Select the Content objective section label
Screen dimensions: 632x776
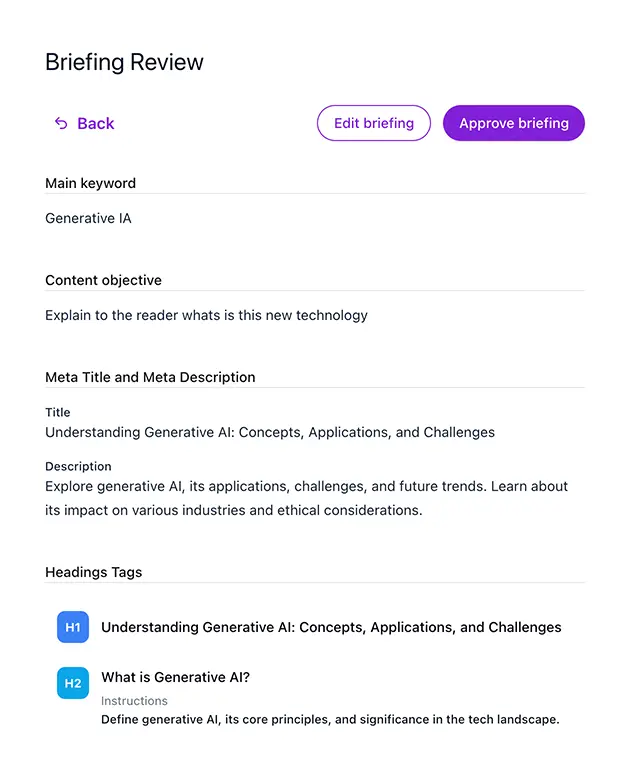pos(103,280)
